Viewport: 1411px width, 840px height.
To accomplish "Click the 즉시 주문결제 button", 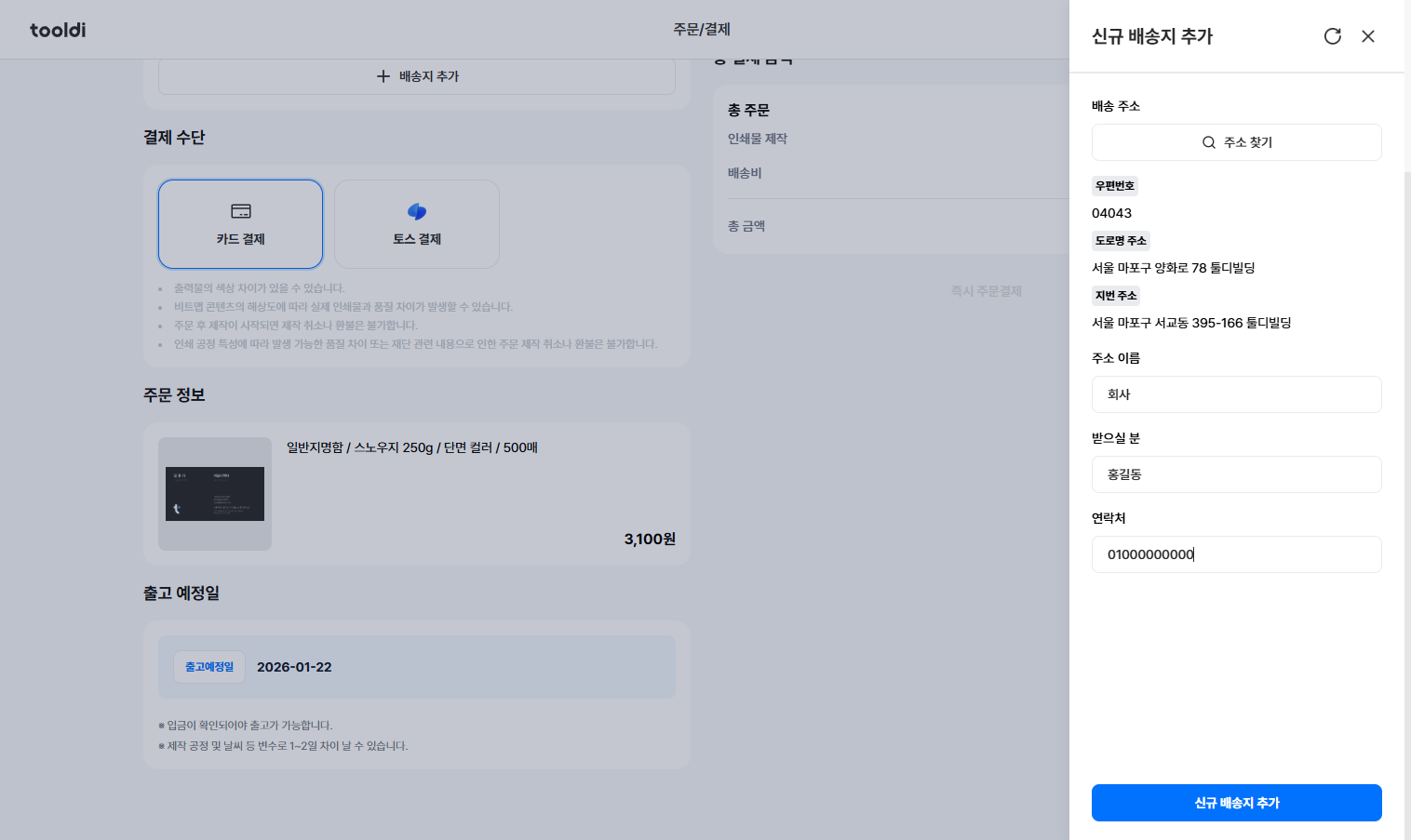I will point(986,291).
